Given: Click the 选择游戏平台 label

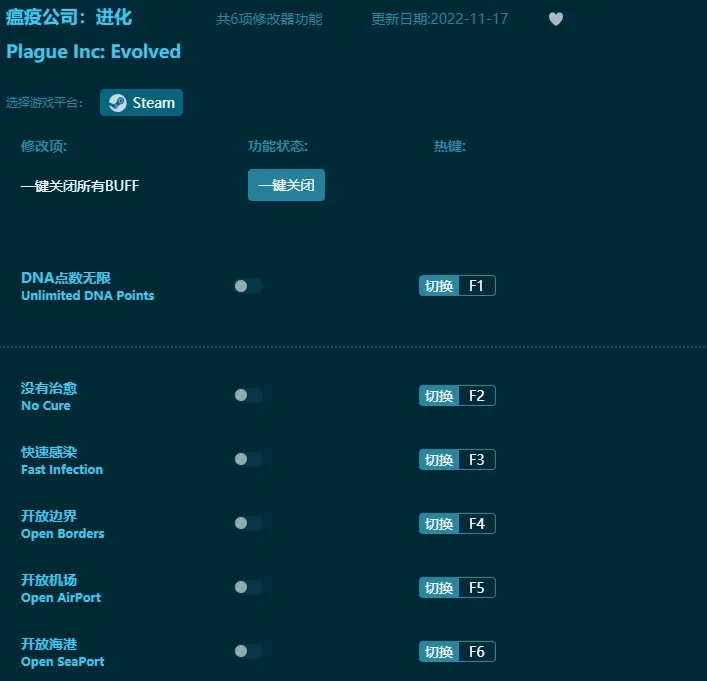Looking at the screenshot, I should click(44, 103).
